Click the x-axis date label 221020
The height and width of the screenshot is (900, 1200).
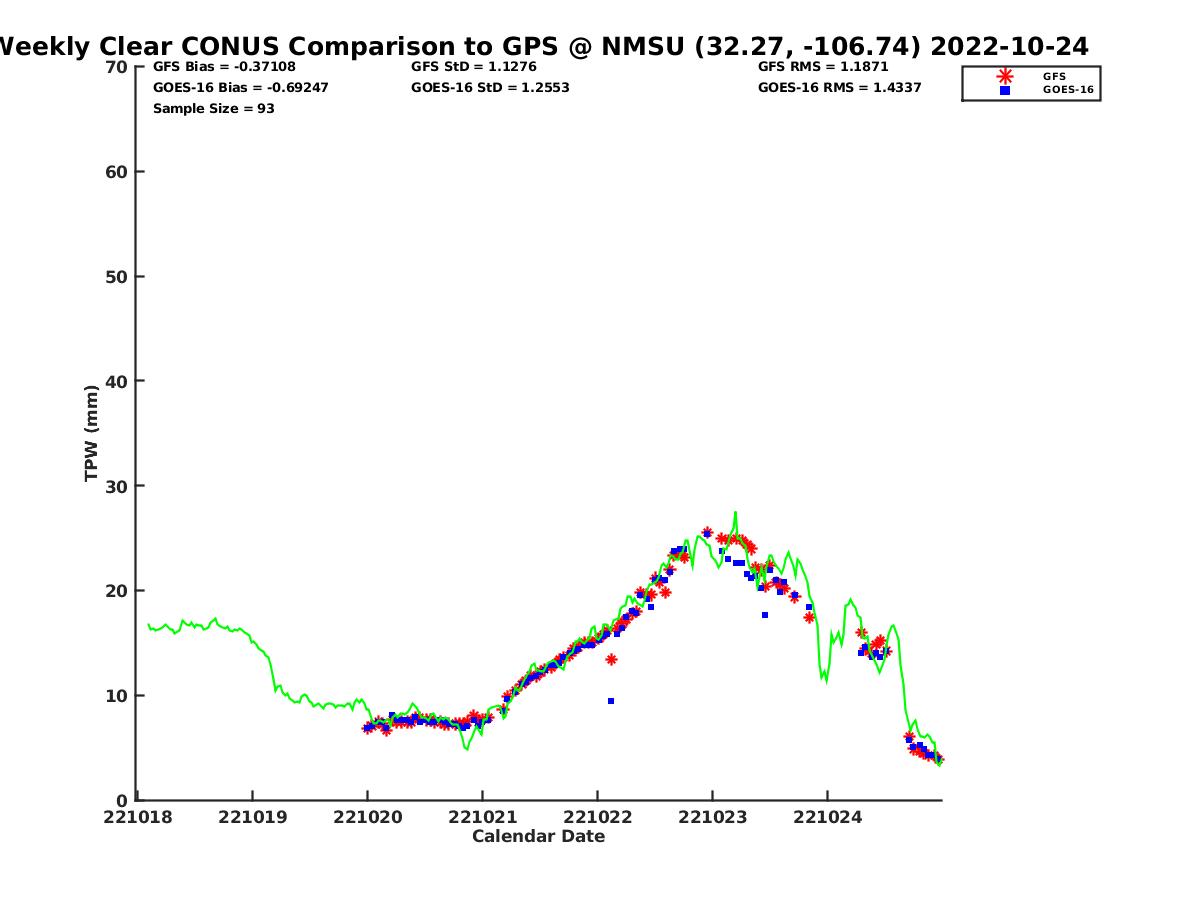click(367, 817)
